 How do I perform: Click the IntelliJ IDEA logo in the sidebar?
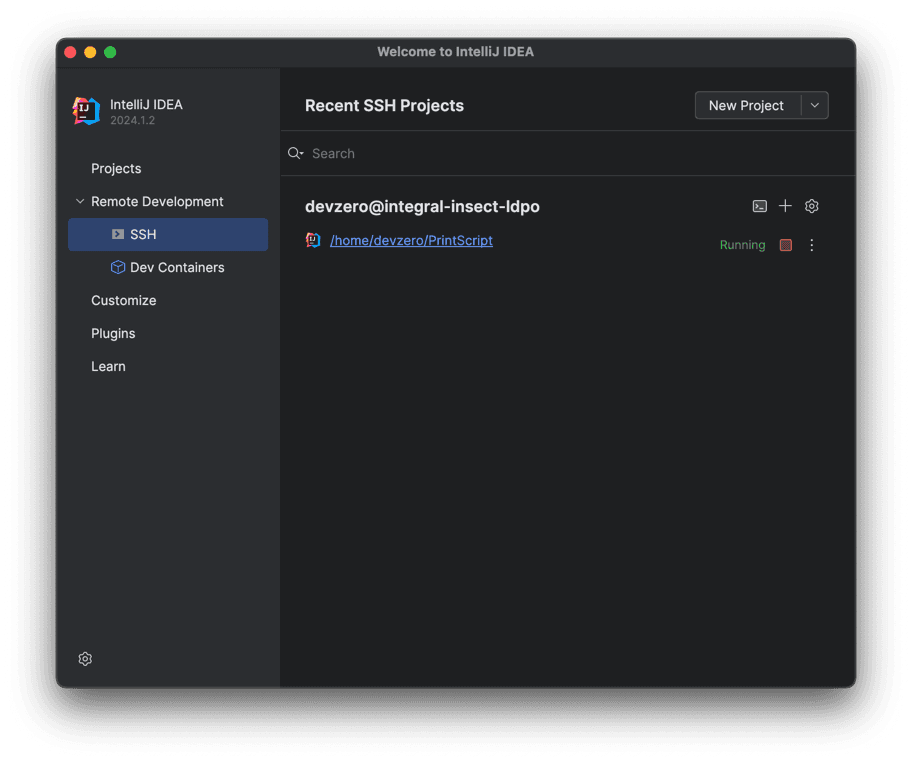pos(86,111)
